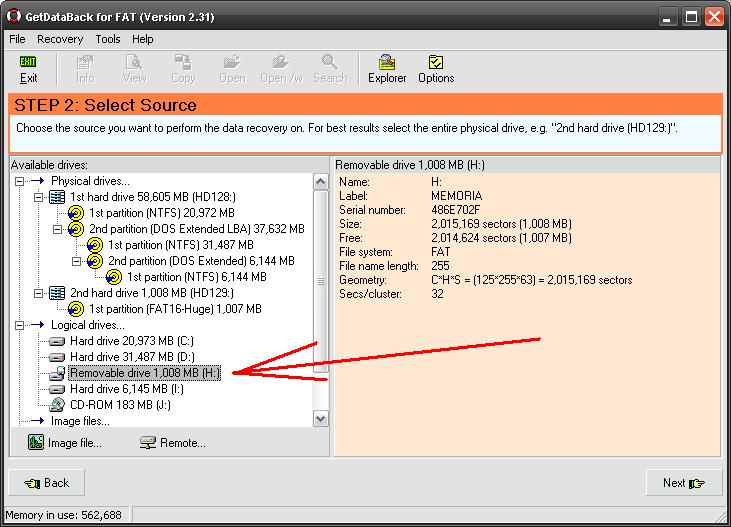Select CD-ROM 183 MB (J:)

click(120, 405)
